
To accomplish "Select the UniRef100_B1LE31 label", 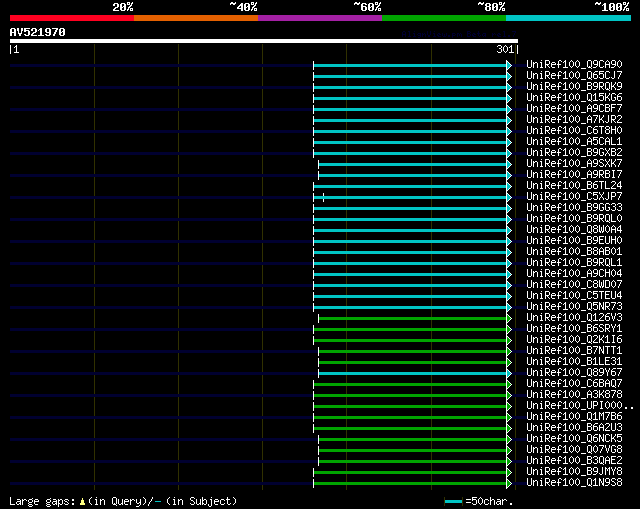I will click(x=574, y=362).
